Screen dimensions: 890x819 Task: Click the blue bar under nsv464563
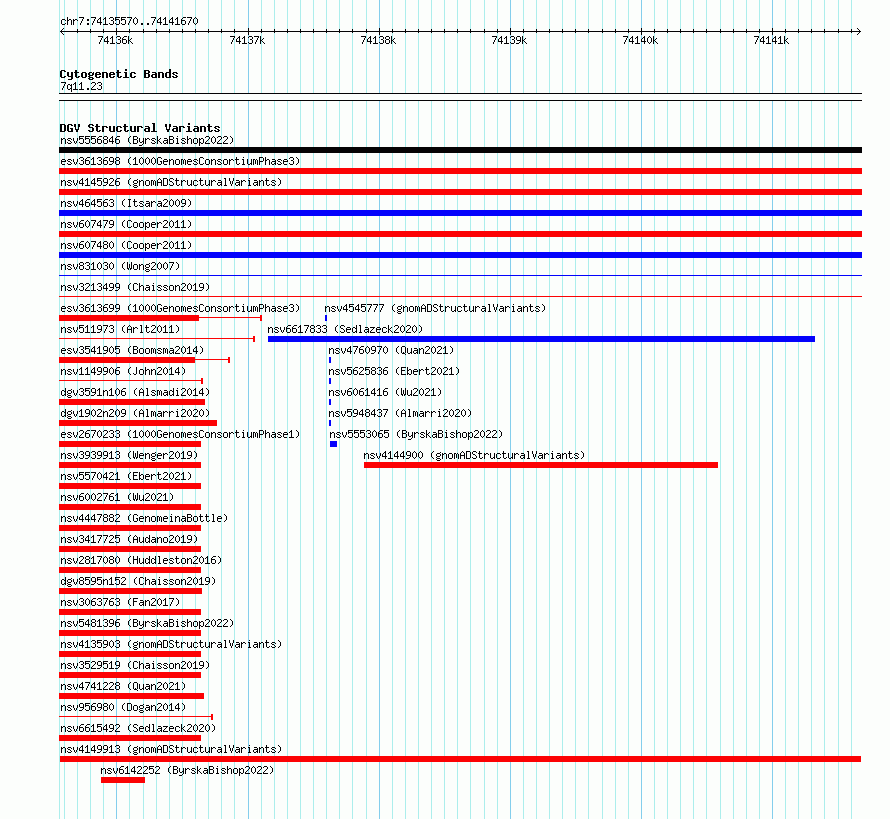(x=460, y=213)
